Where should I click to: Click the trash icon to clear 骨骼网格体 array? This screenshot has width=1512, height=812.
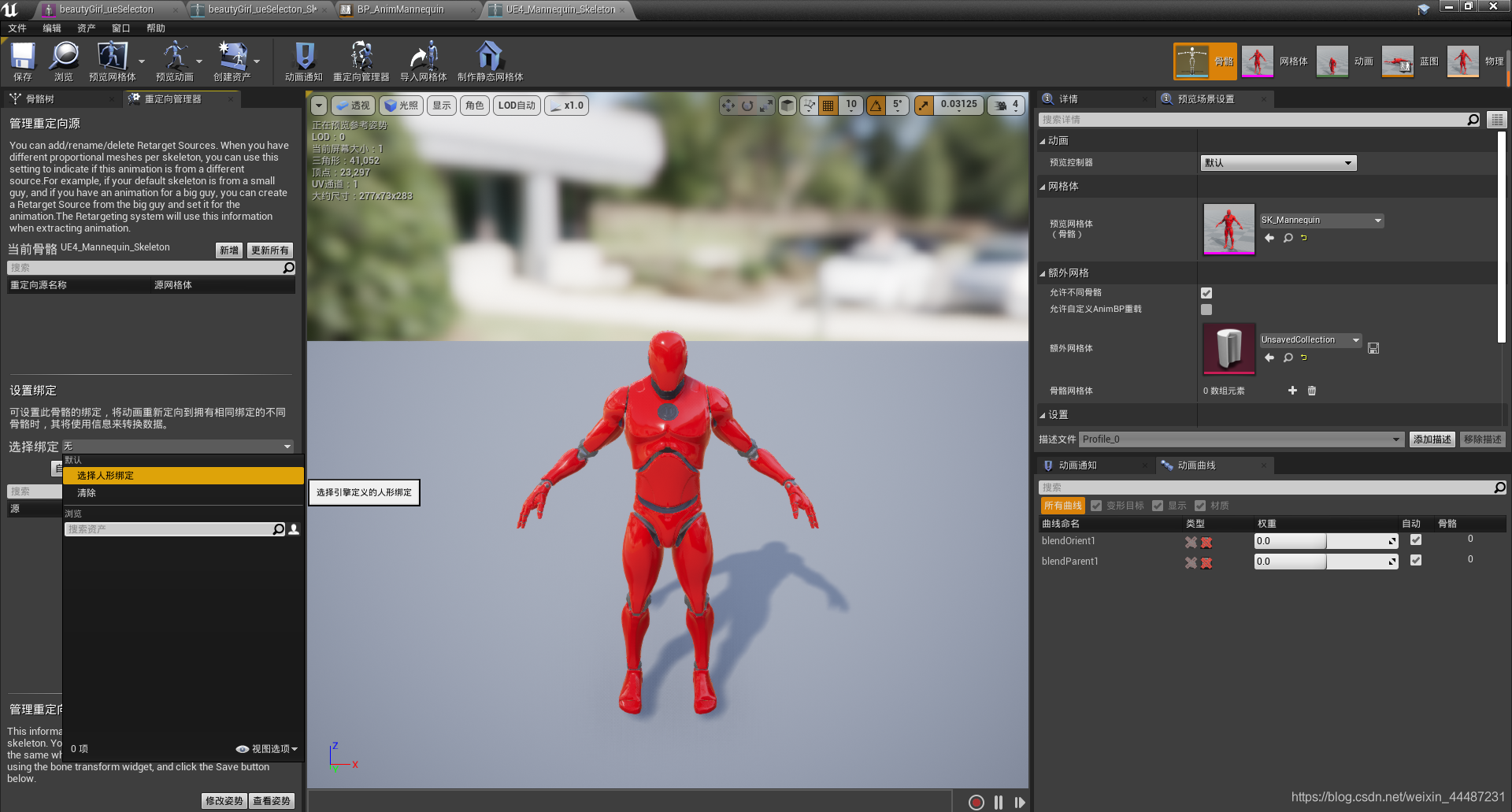[x=1312, y=391]
